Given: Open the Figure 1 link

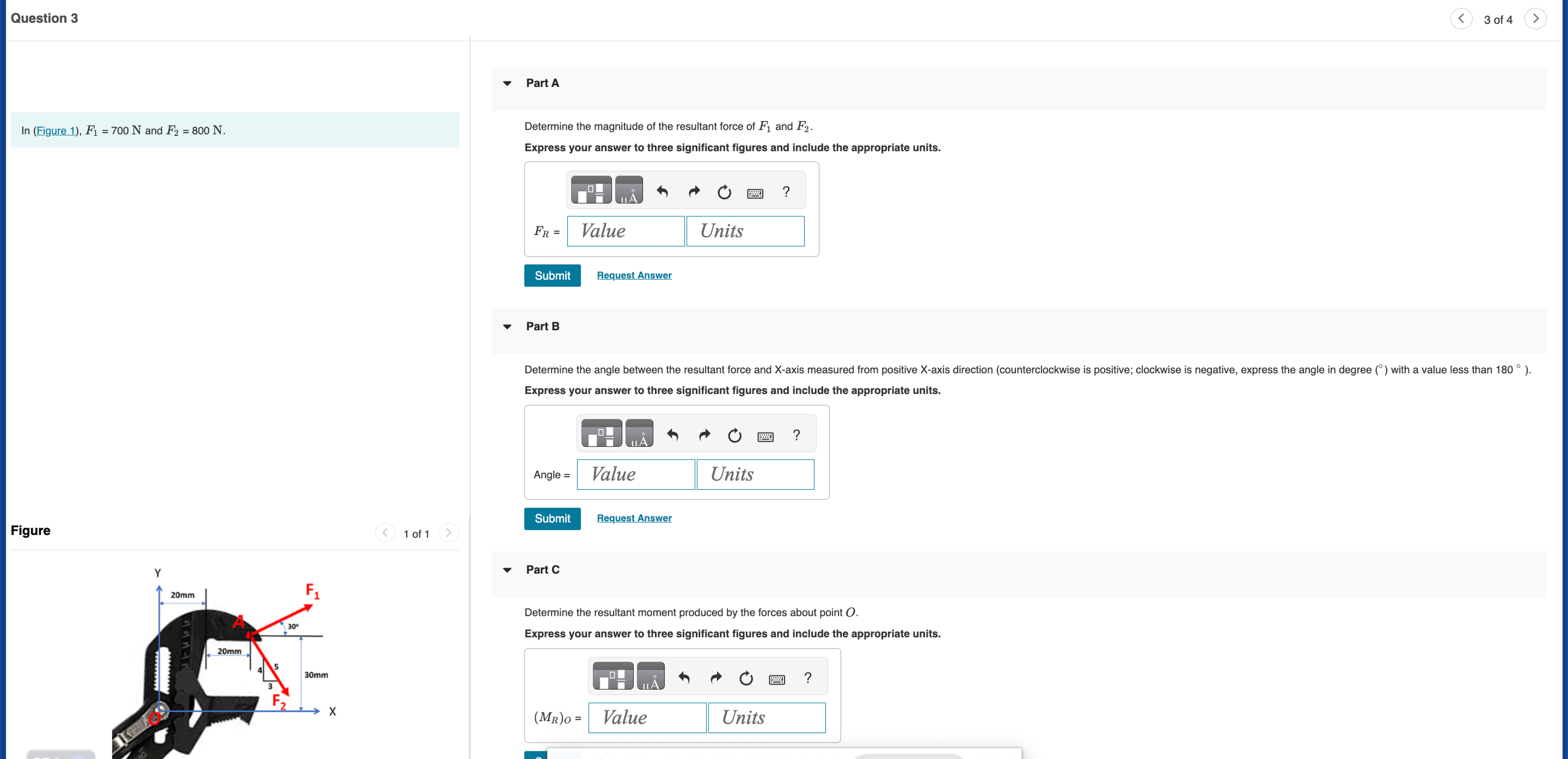Looking at the screenshot, I should pyautogui.click(x=56, y=131).
